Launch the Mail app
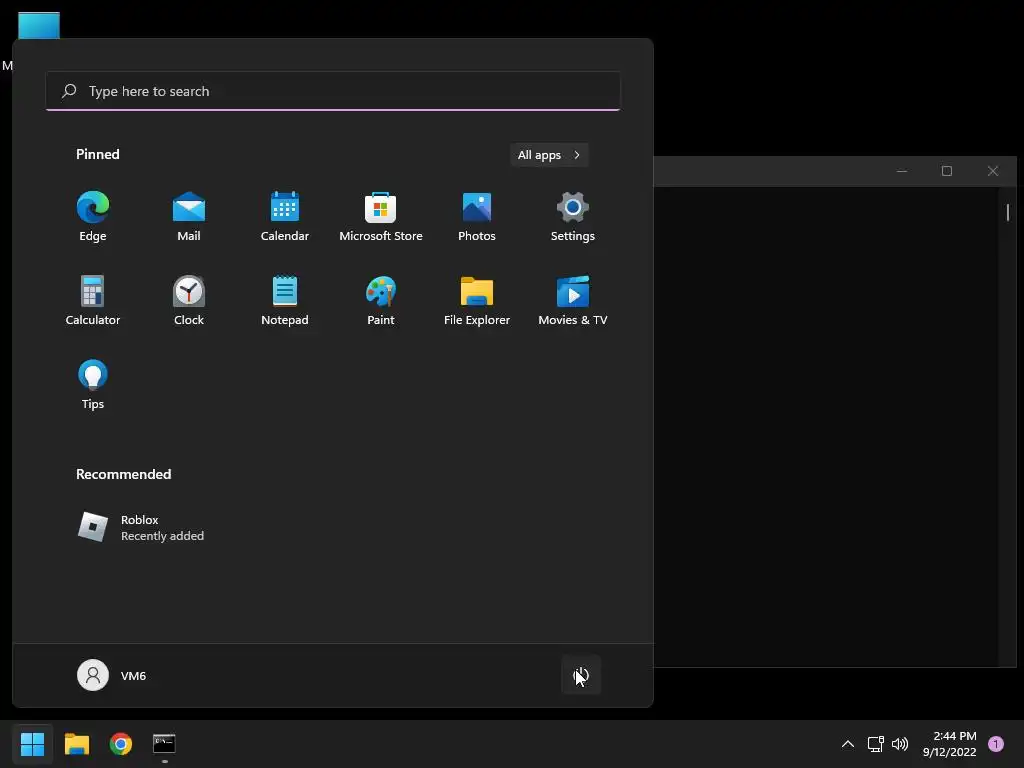The width and height of the screenshot is (1024, 768). 189,217
